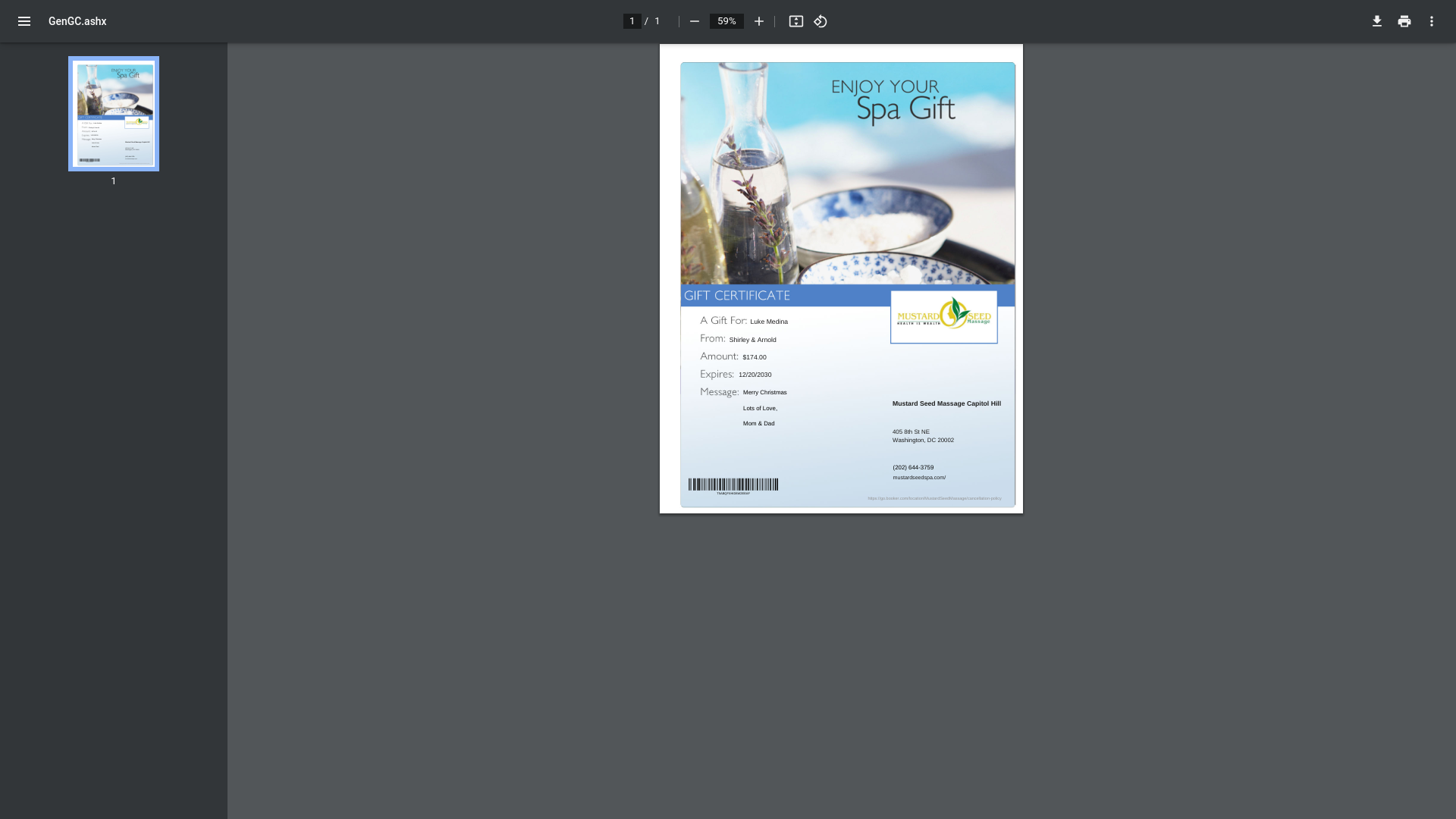The image size is (1456, 819).
Task: Click the thumbnail page label 1
Action: [114, 181]
